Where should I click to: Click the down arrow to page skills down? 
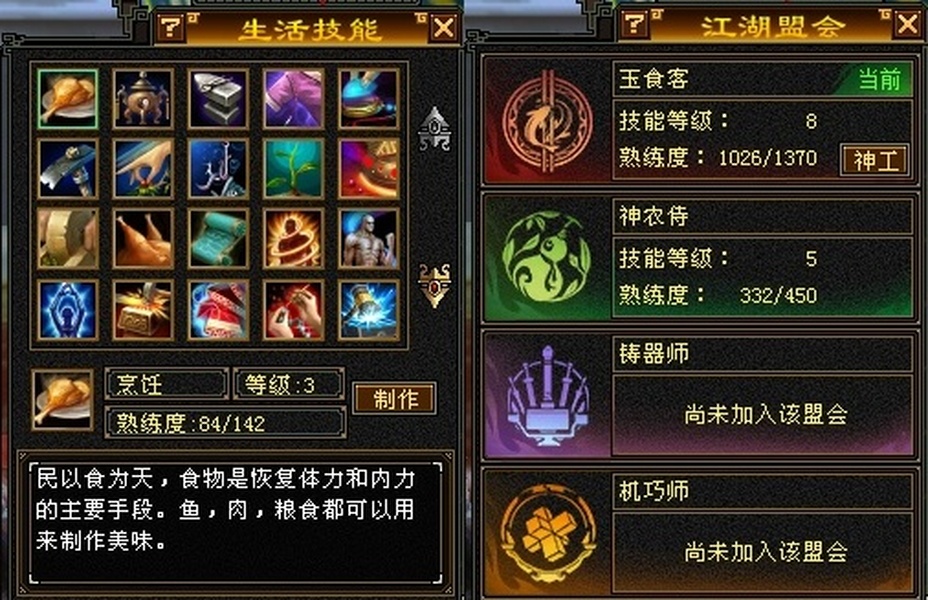point(435,286)
